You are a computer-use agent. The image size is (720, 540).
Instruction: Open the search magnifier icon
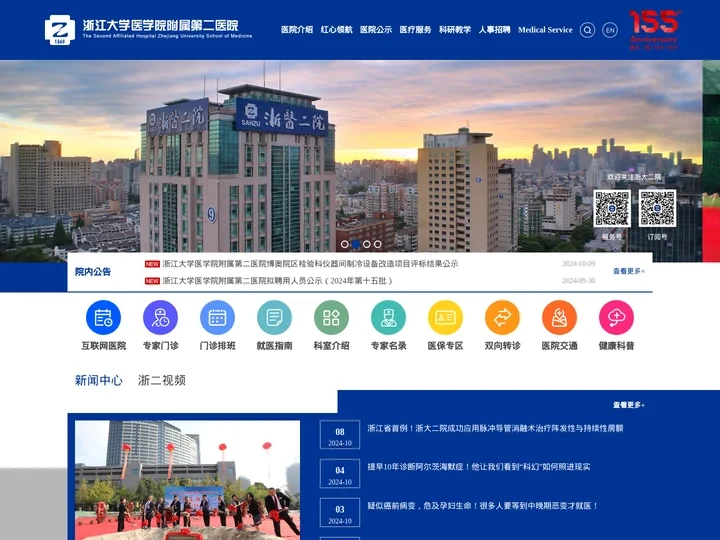click(x=587, y=30)
